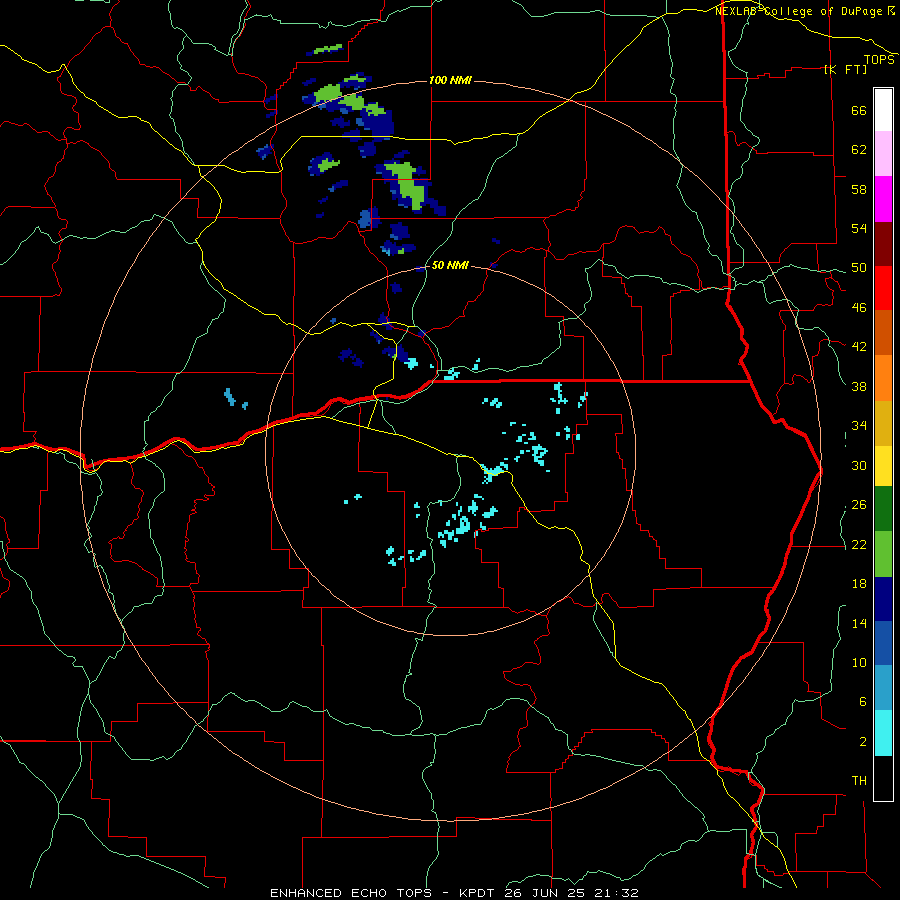900x900 pixels.
Task: Click the medium blue swatch above 10
Action: click(x=883, y=643)
